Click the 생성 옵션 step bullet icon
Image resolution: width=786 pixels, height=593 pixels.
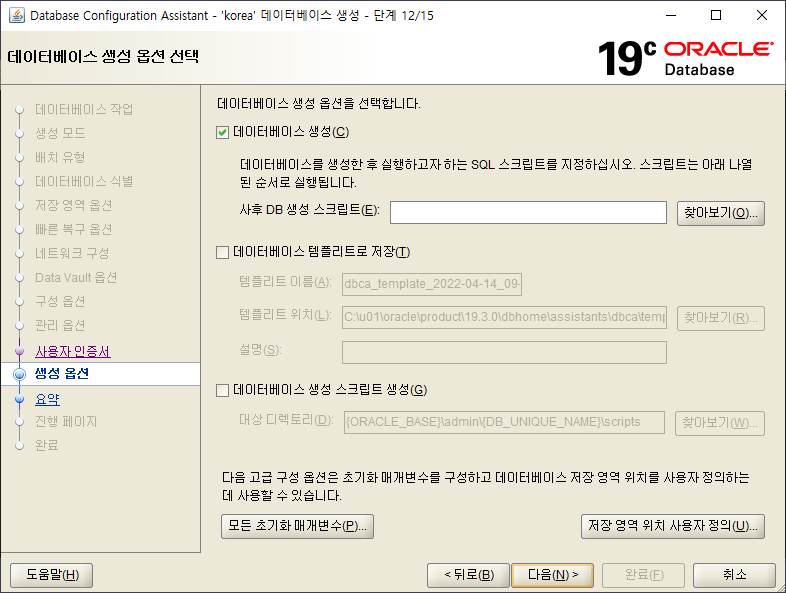tap(20, 374)
